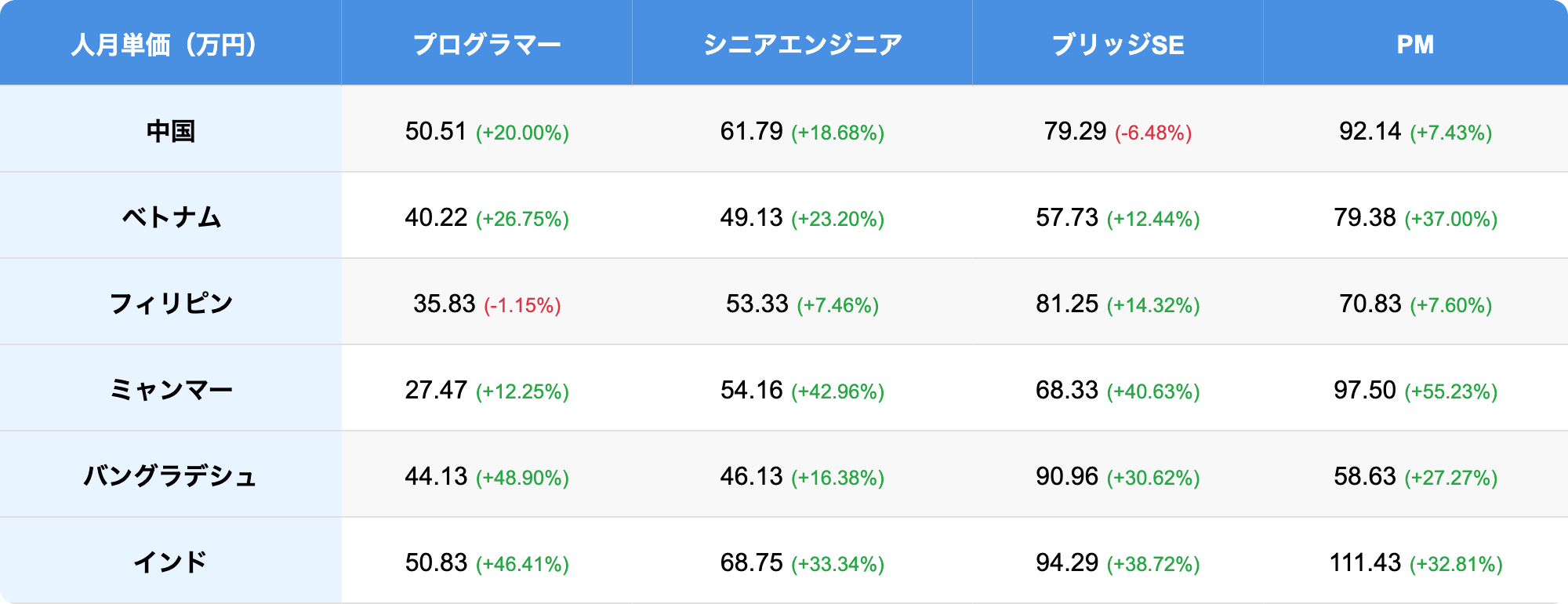1568x604 pixels.
Task: Select the 中国 row label
Action: point(171,129)
